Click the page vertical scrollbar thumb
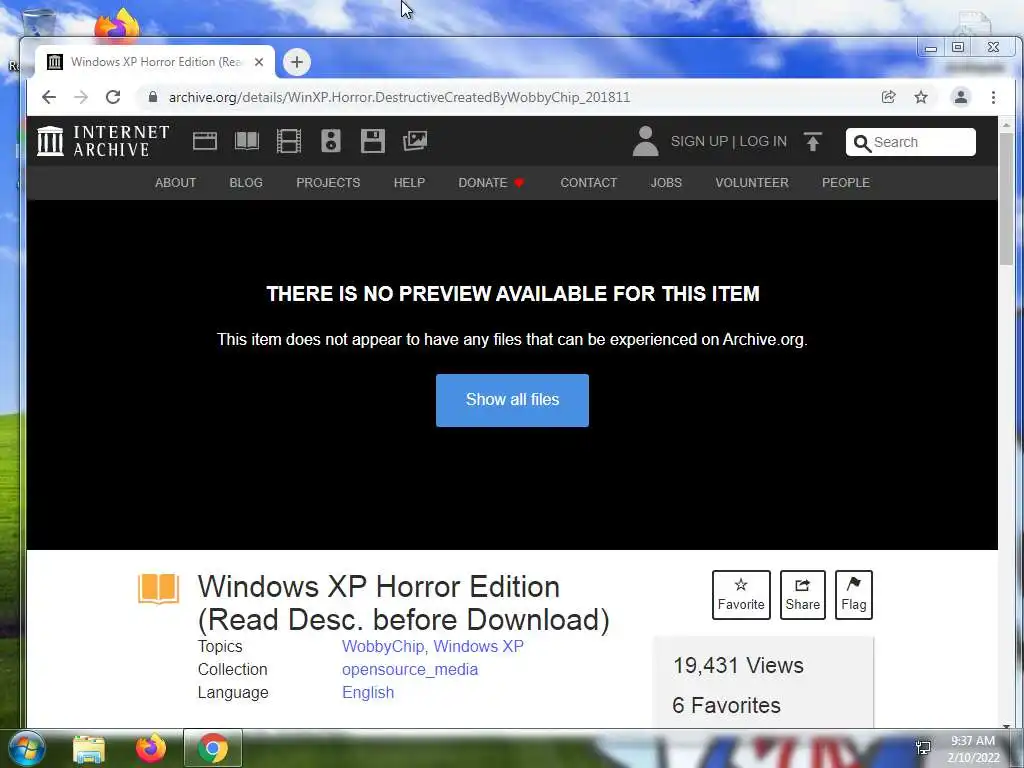 pos(1006,198)
